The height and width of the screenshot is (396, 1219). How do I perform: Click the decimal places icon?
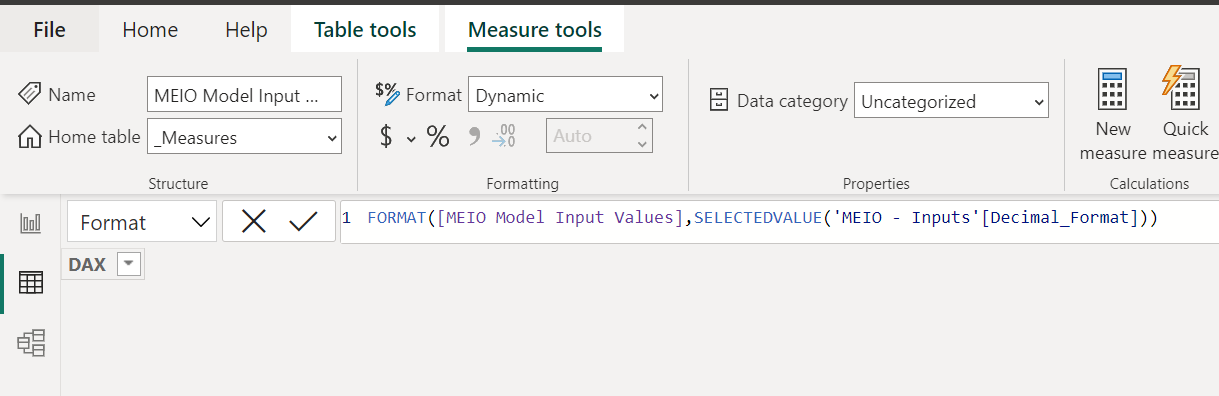(x=504, y=136)
